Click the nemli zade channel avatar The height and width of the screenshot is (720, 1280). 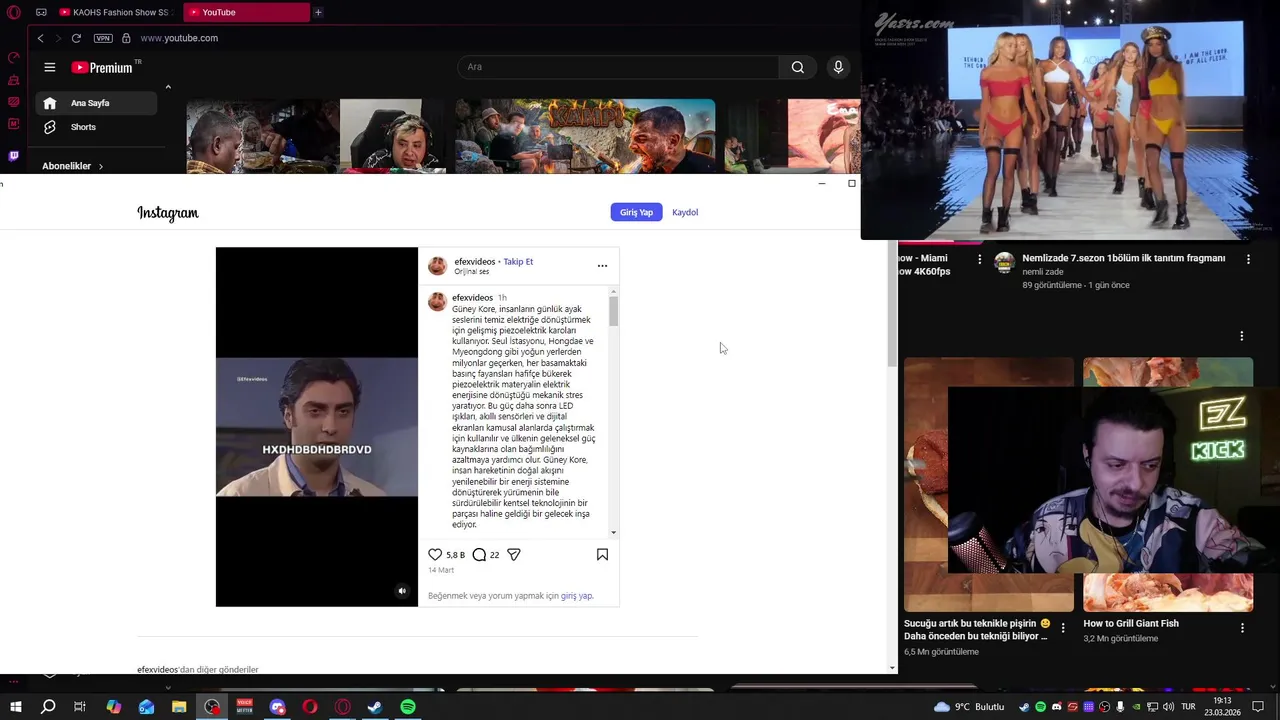[1005, 263]
